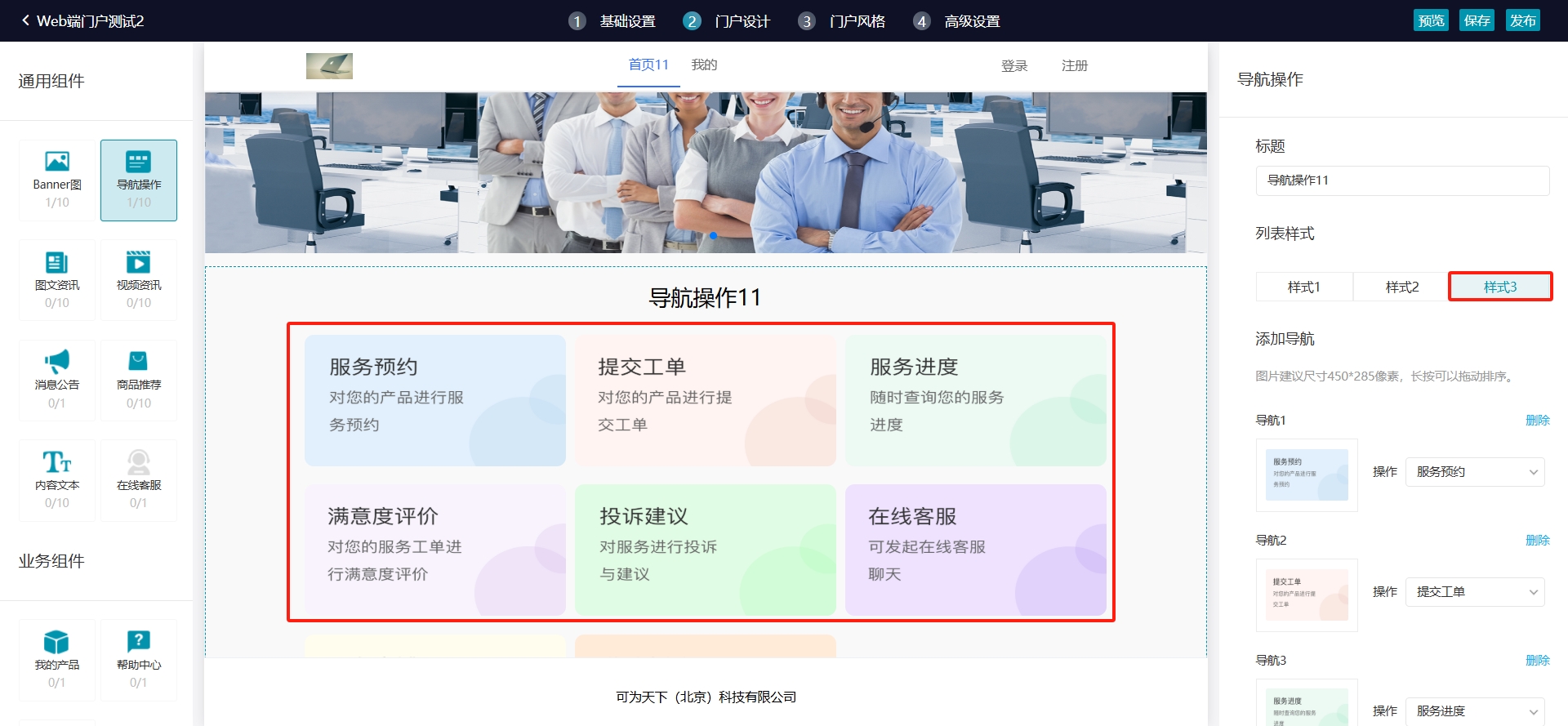The width and height of the screenshot is (1568, 726).
Task: Add the 我的产品 cube component
Action: (x=57, y=660)
